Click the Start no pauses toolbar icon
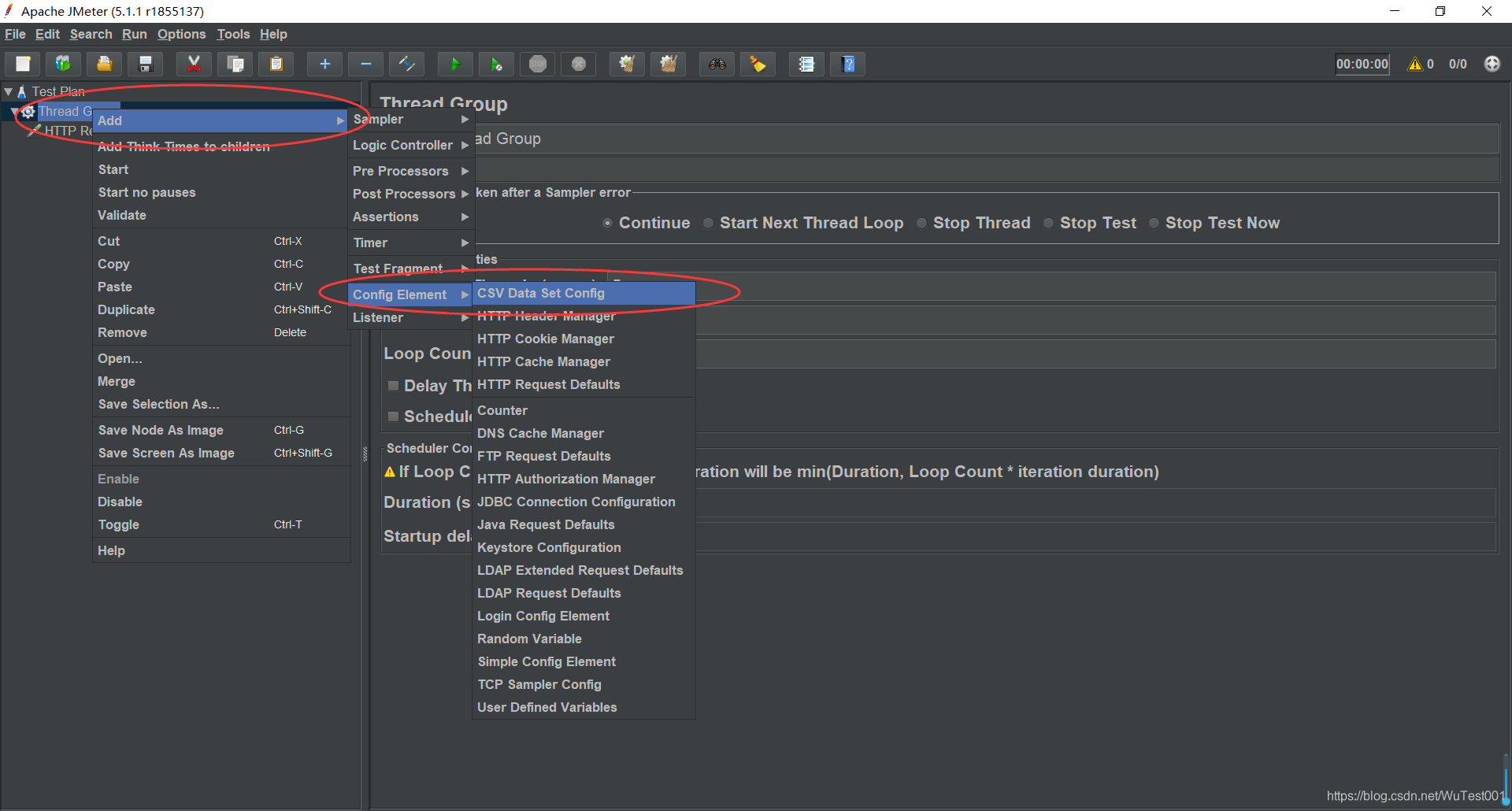 [496, 64]
